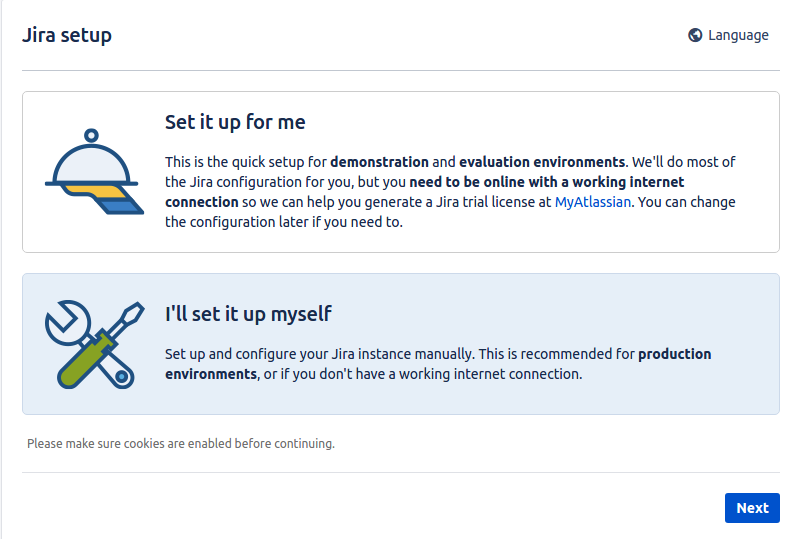Click the knob on top of the cloche

pos(91,136)
